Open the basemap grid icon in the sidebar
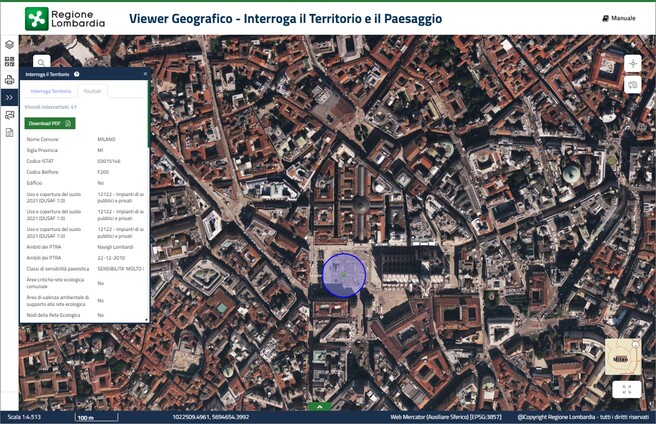This screenshot has height=424, width=656. 9,62
